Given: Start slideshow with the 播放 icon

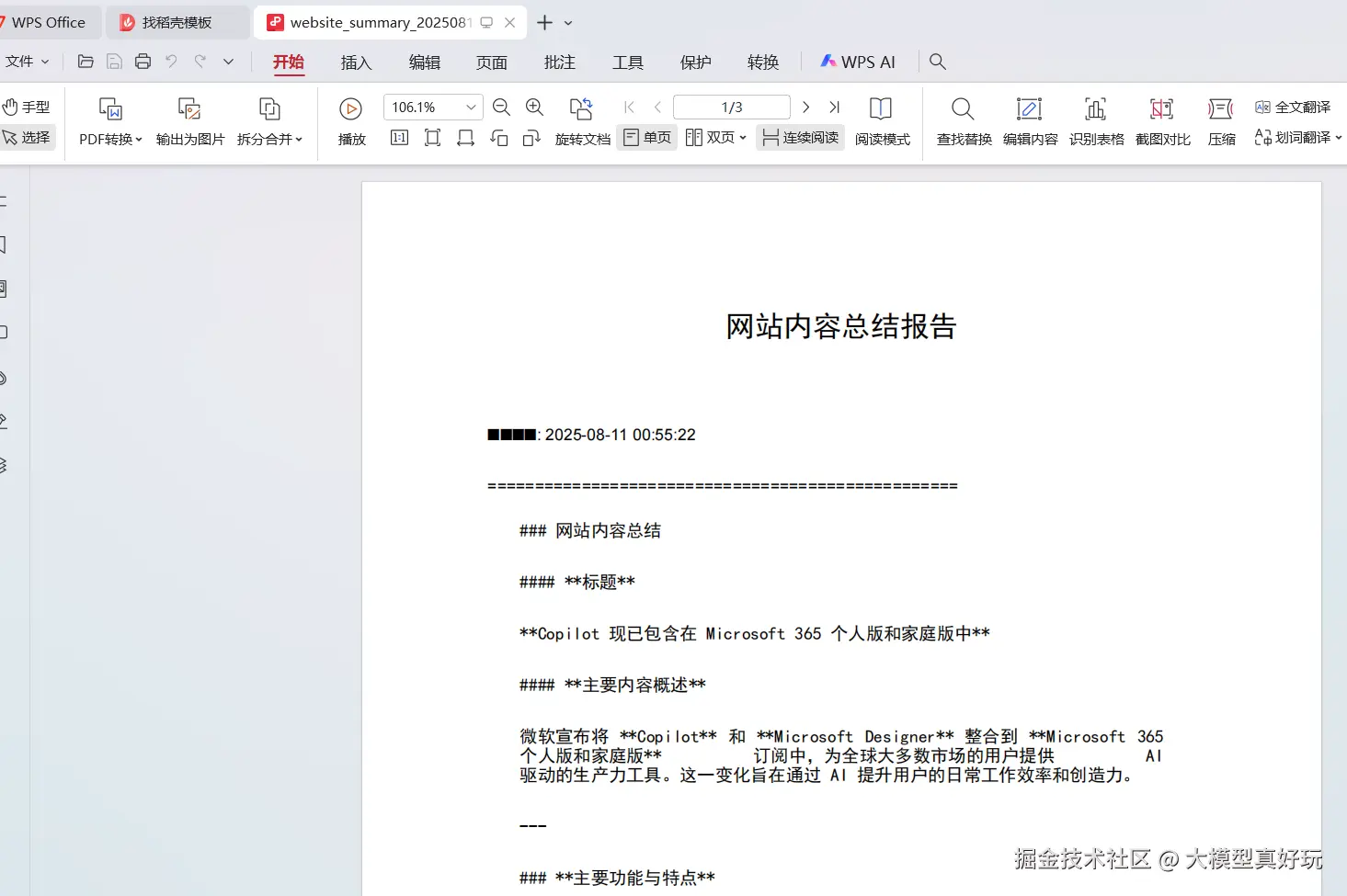Looking at the screenshot, I should 351,121.
